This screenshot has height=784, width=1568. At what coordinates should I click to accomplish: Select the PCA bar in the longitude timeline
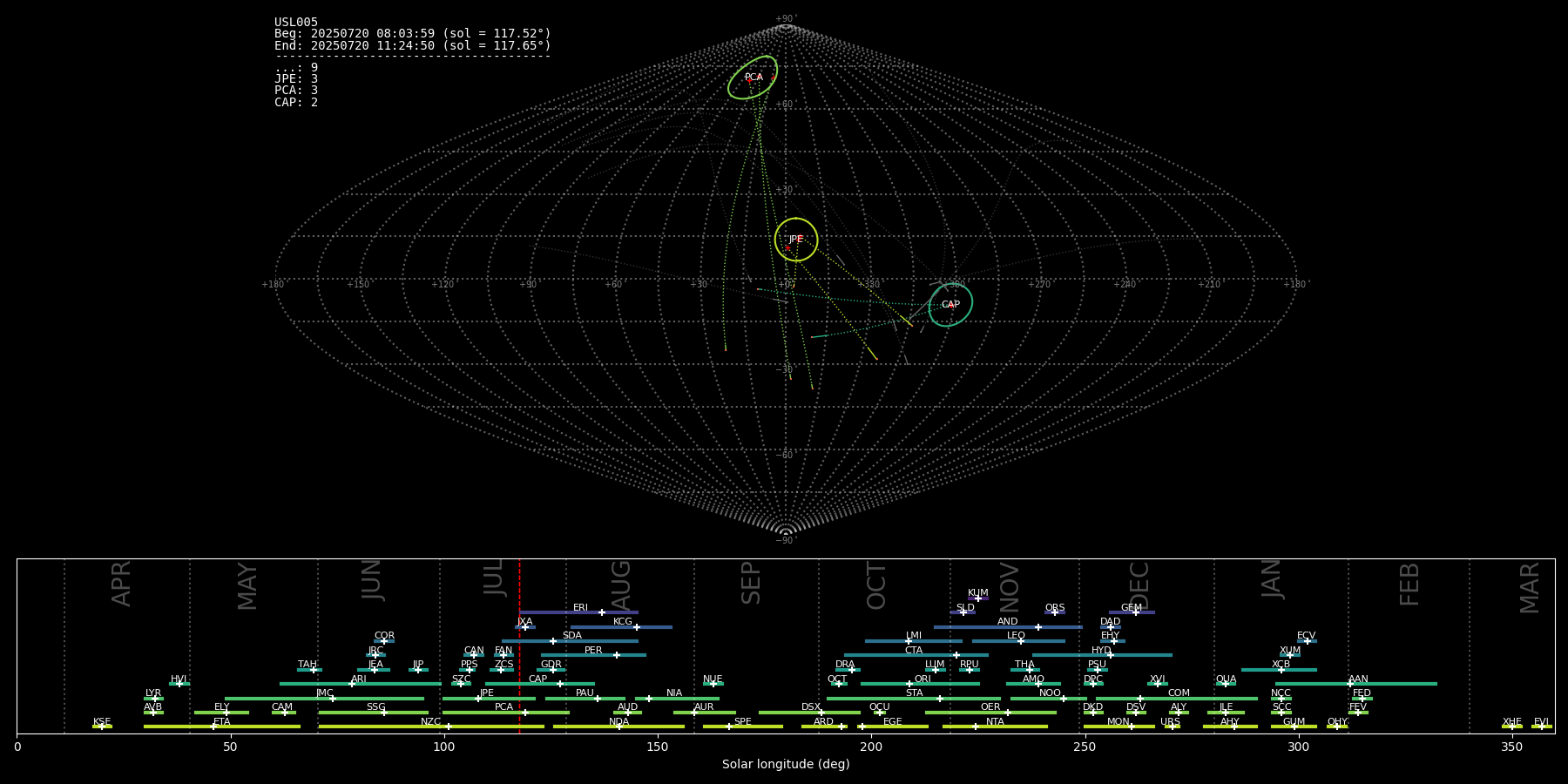(505, 713)
